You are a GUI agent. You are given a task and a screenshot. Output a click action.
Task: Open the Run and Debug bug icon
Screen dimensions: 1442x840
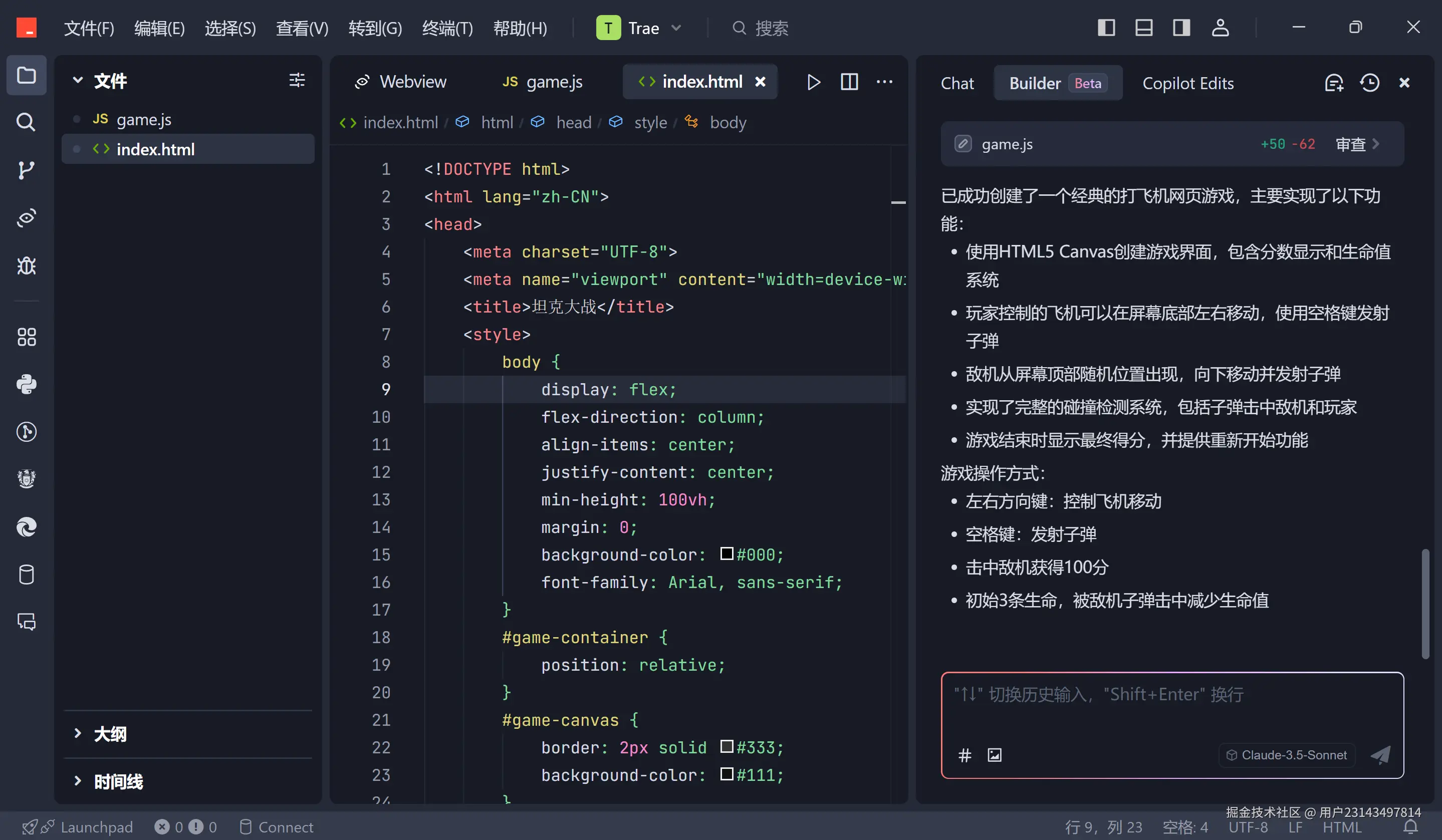[x=26, y=265]
